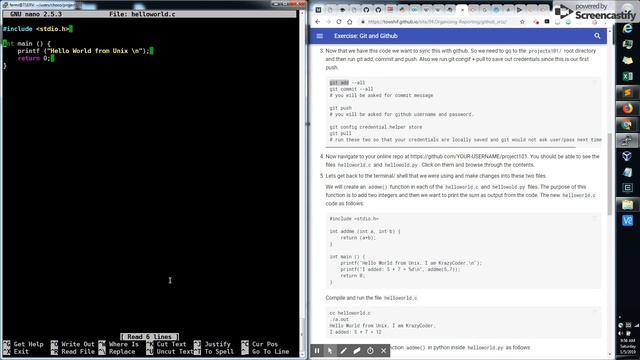Go back in Chrome browser
The image size is (640, 360).
(x=318, y=22)
